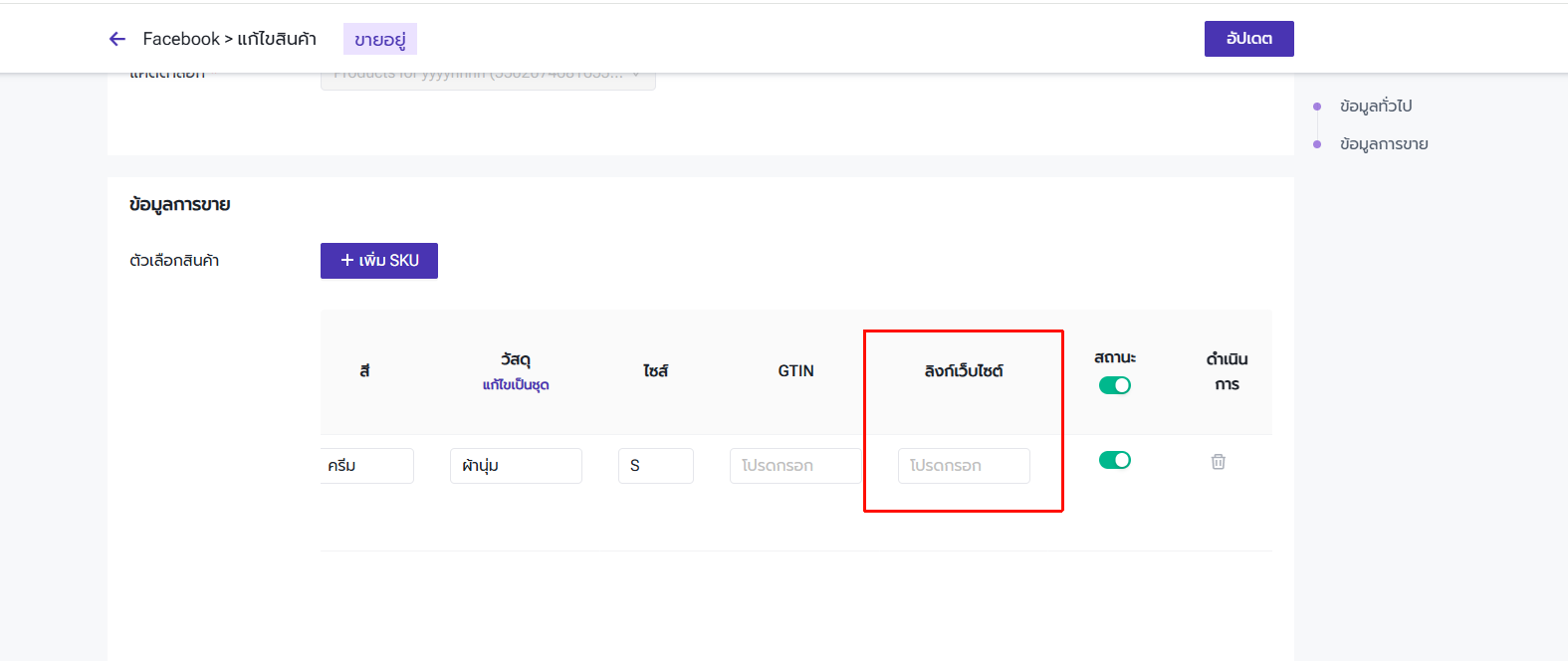
Task: Click the ลิงก์เว็บไซต์ column header
Action: (x=963, y=371)
